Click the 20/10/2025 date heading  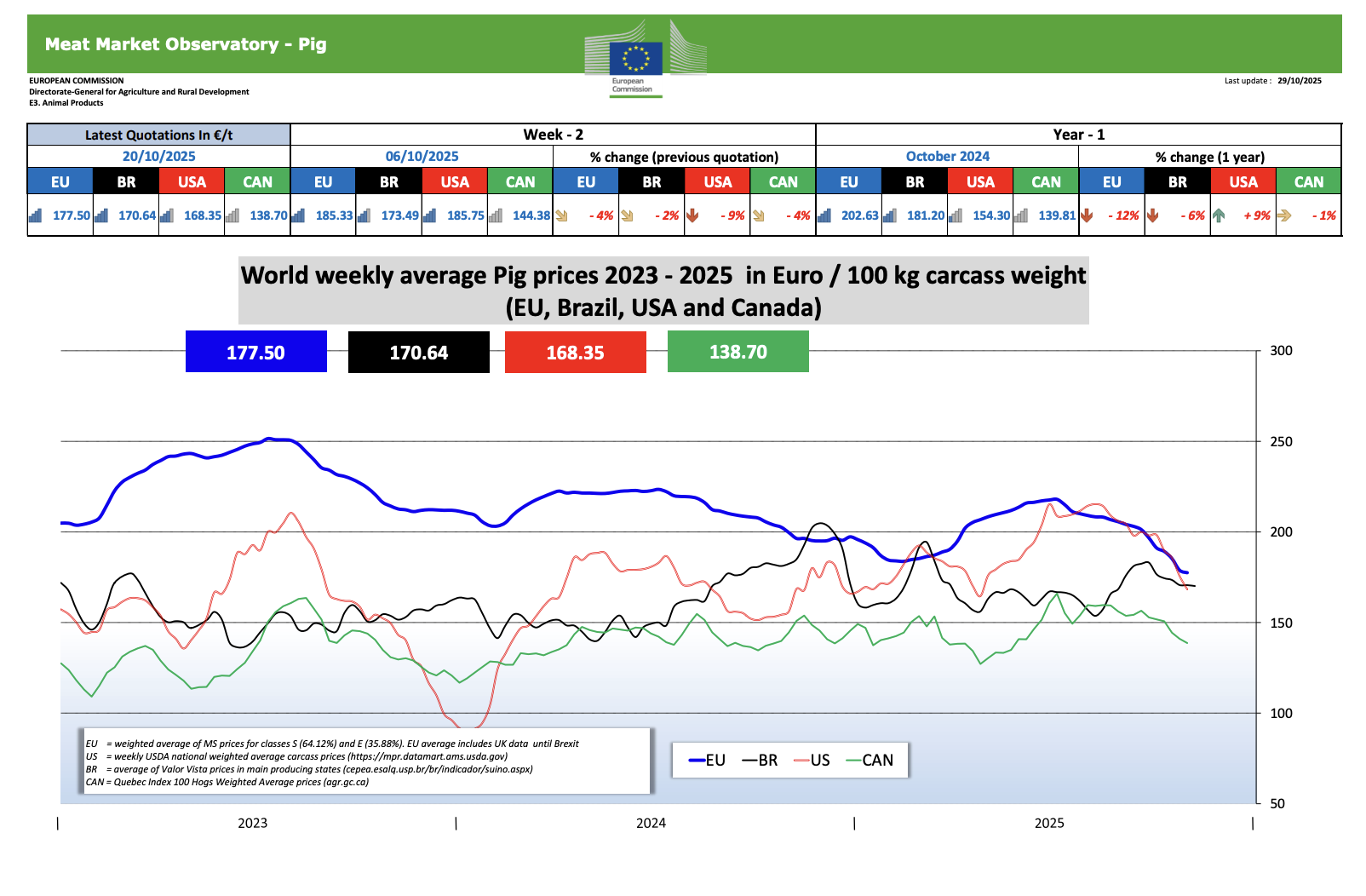pos(158,157)
